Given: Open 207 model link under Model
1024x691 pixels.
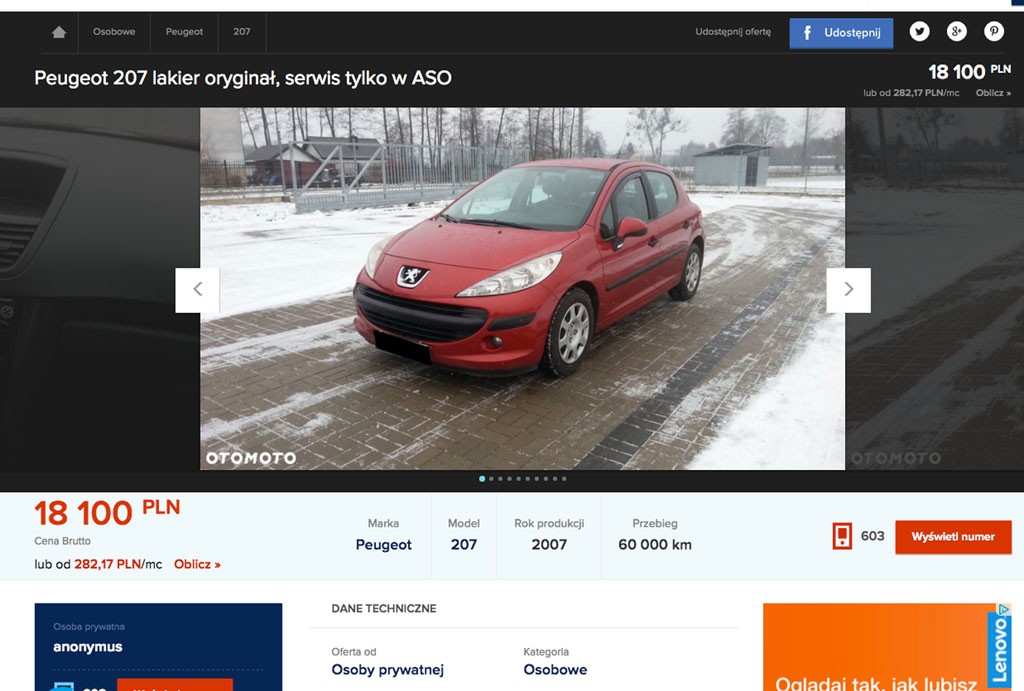Looking at the screenshot, I should [464, 545].
